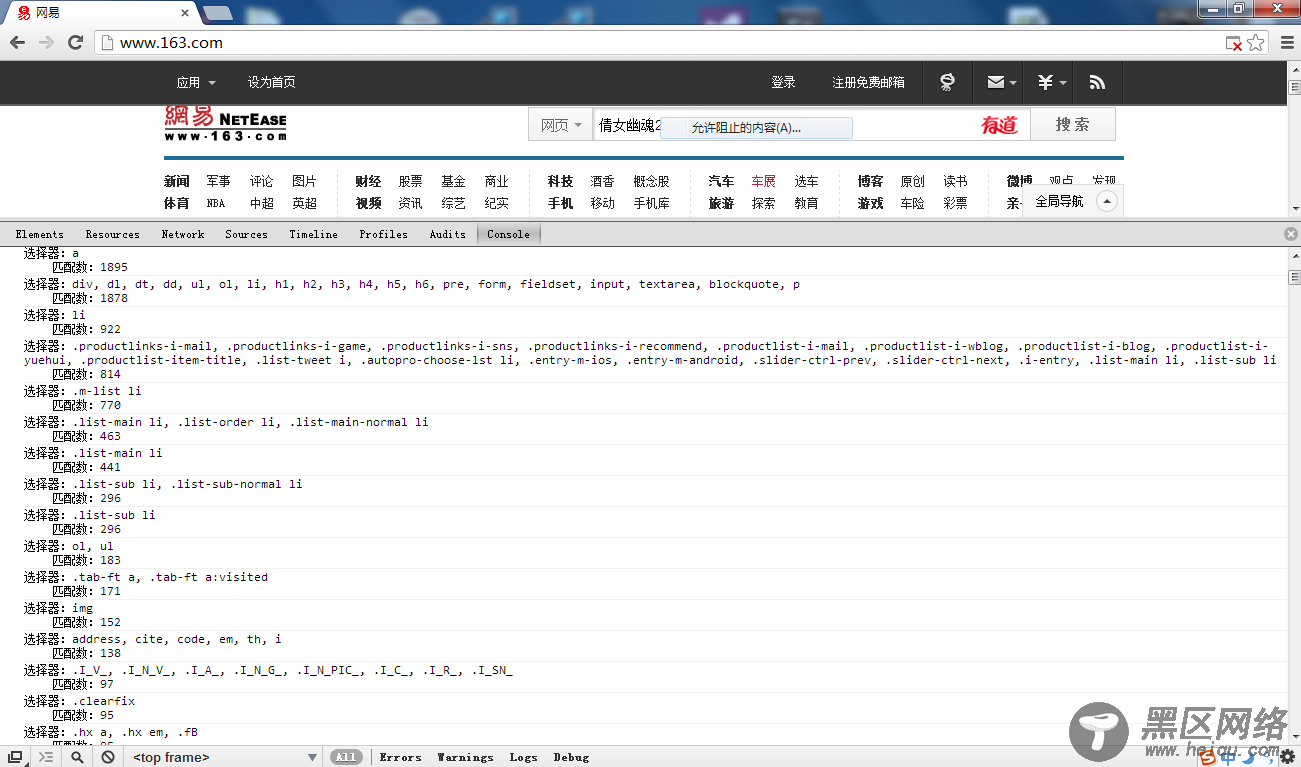
Task: Open a new browser tab
Action: coord(217,13)
